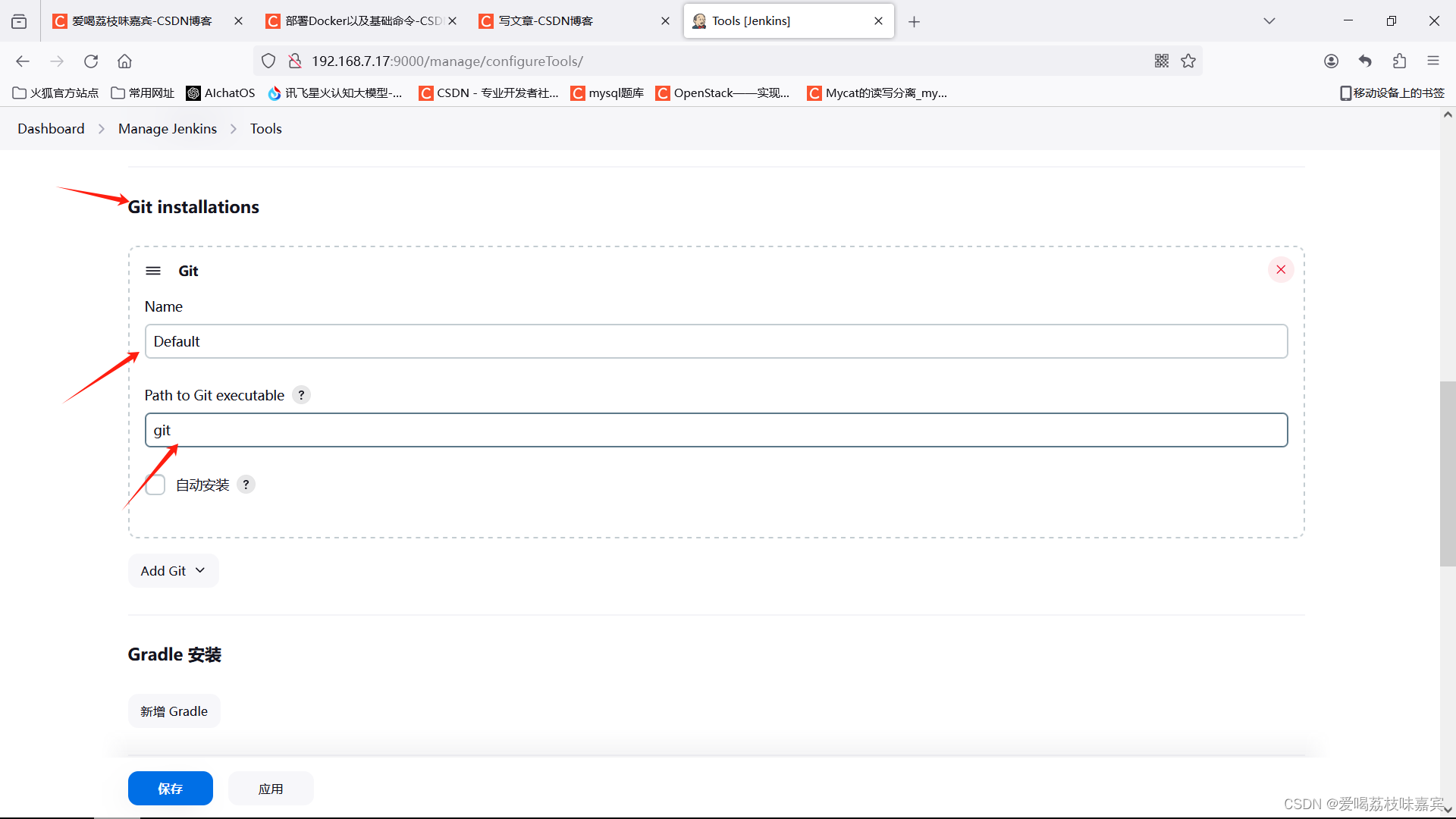This screenshot has width=1456, height=819.
Task: Go to Manage Jenkins breadcrumb
Action: point(168,129)
